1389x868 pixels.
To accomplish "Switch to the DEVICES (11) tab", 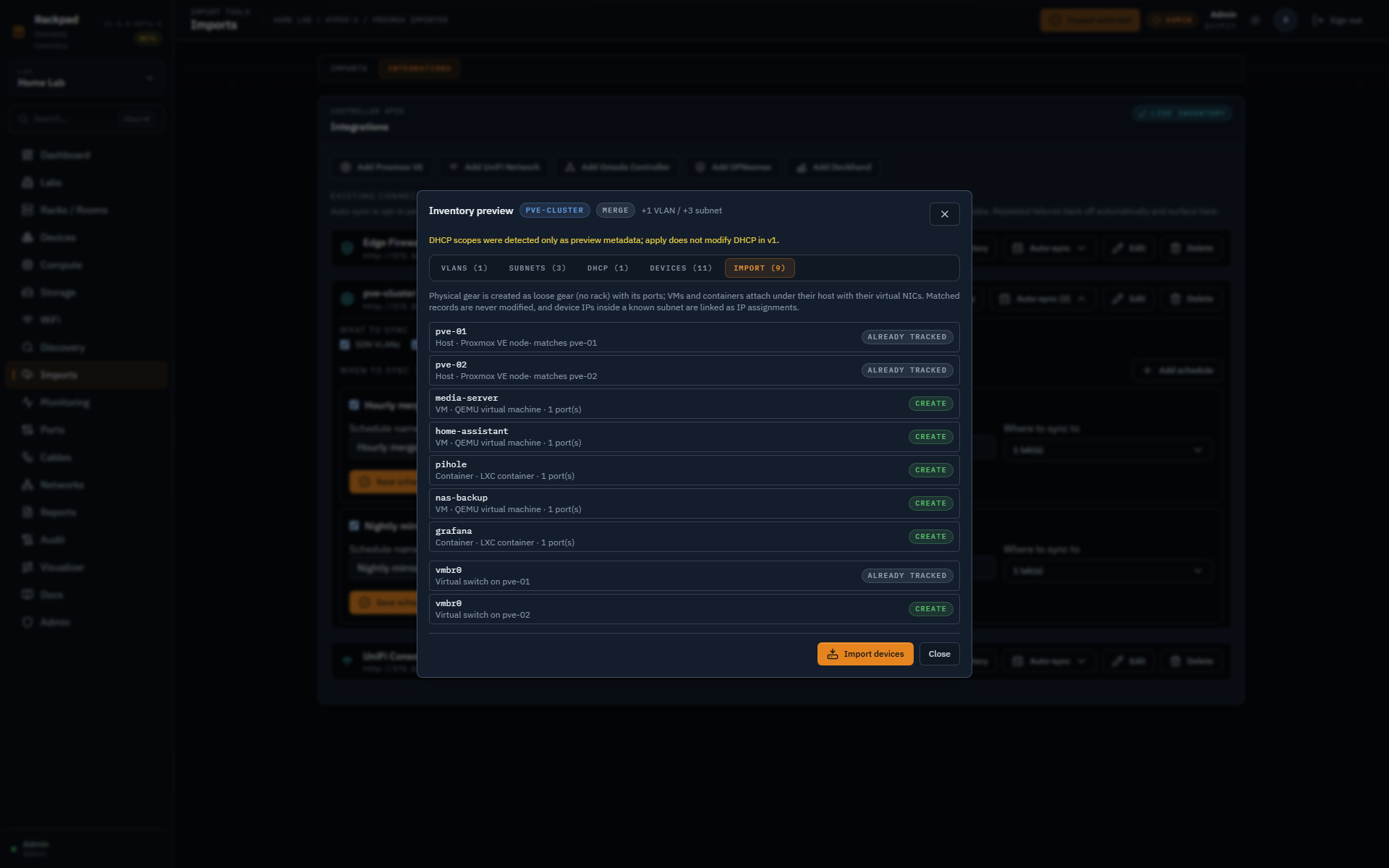I will coord(681,268).
